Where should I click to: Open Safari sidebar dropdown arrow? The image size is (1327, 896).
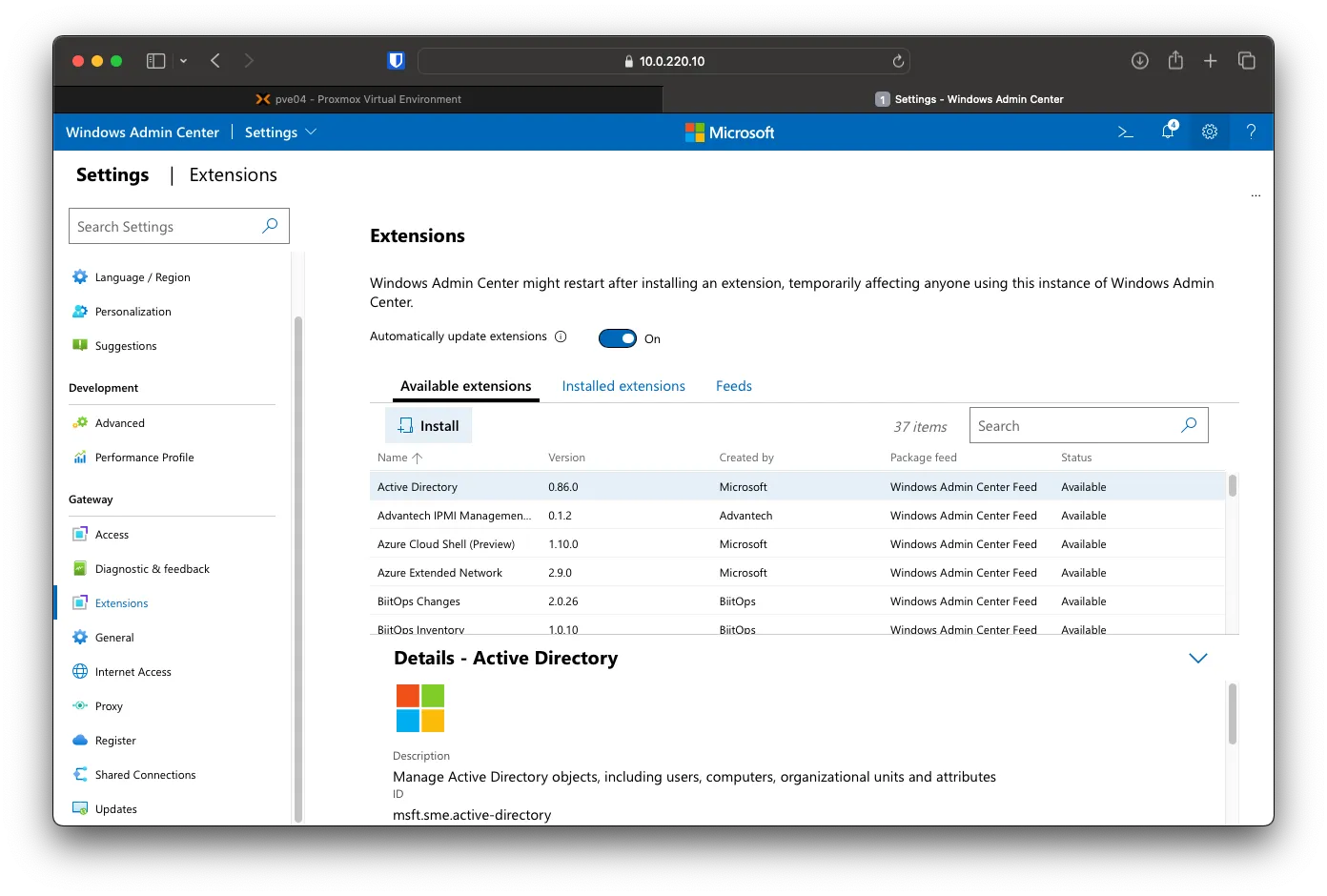pyautogui.click(x=183, y=61)
